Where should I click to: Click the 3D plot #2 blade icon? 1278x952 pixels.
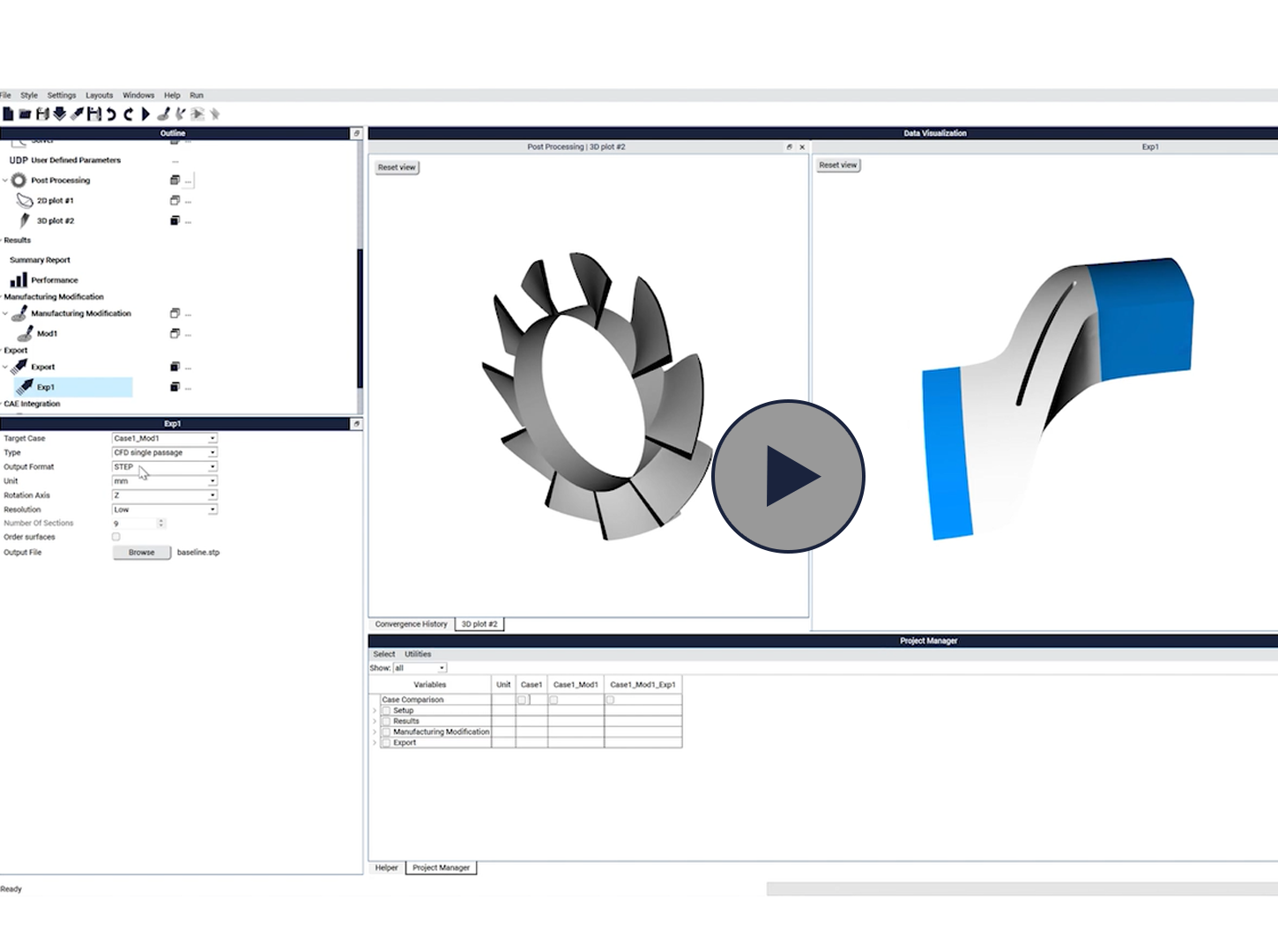pyautogui.click(x=25, y=220)
